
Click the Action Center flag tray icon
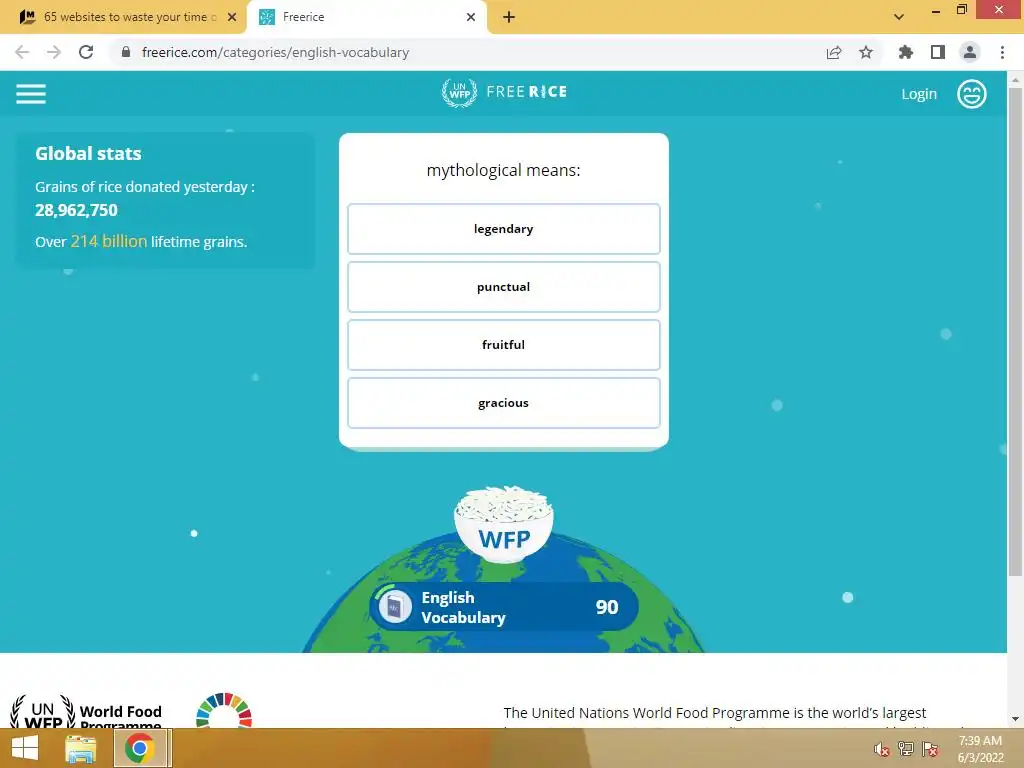click(930, 749)
